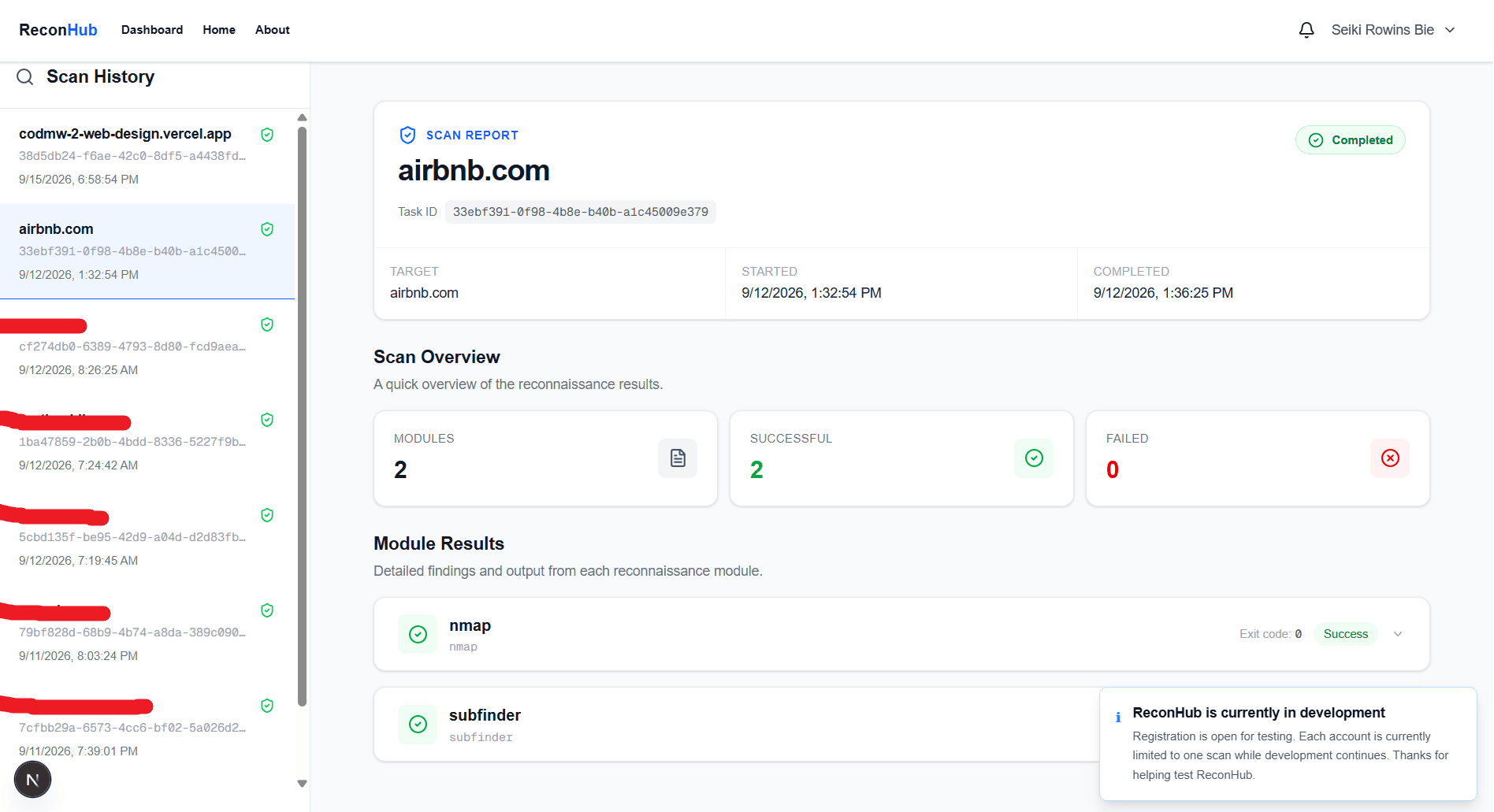This screenshot has width=1494, height=812.
Task: Open the About nav item
Action: tap(273, 30)
